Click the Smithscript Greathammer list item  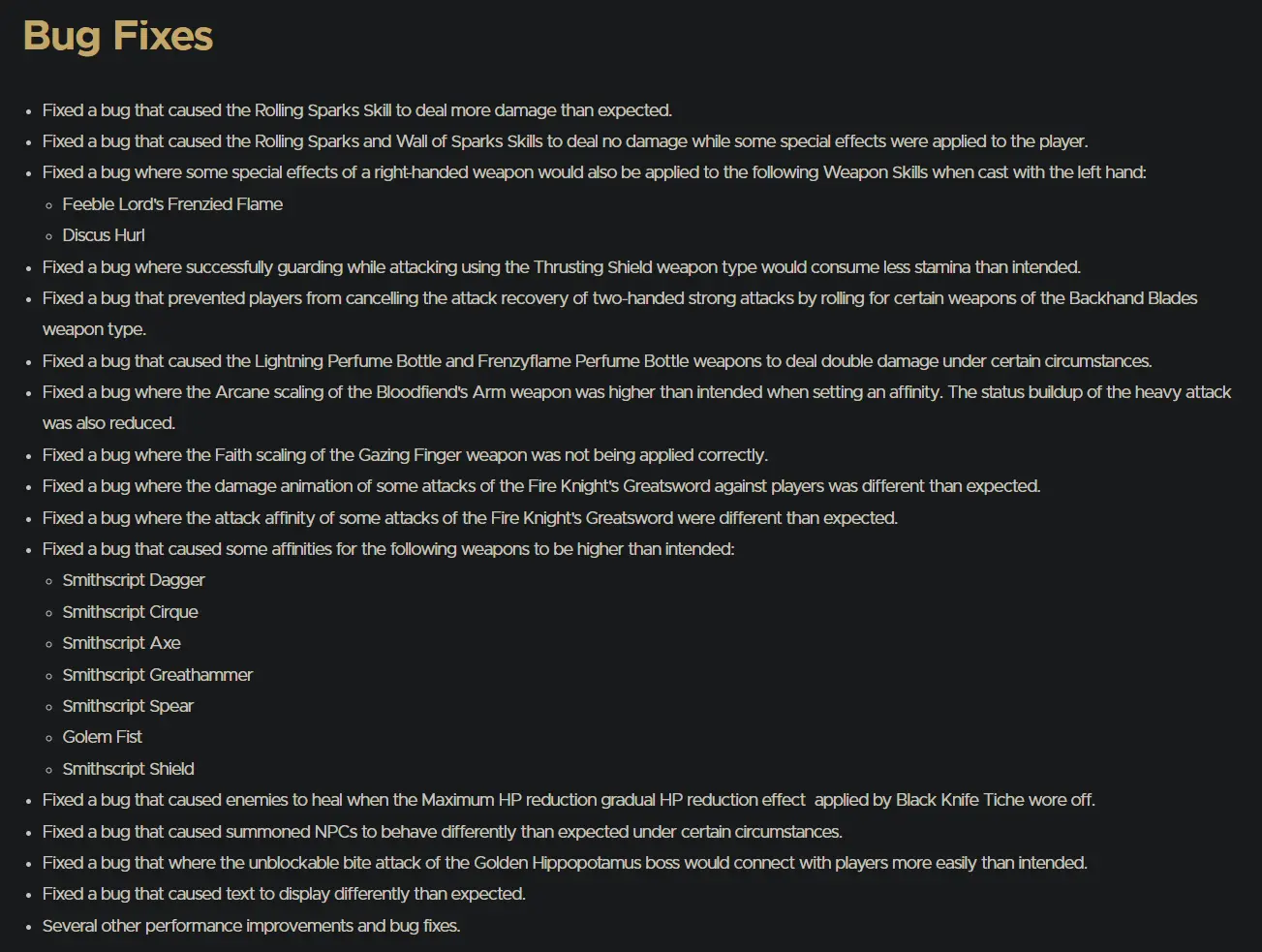tap(158, 675)
